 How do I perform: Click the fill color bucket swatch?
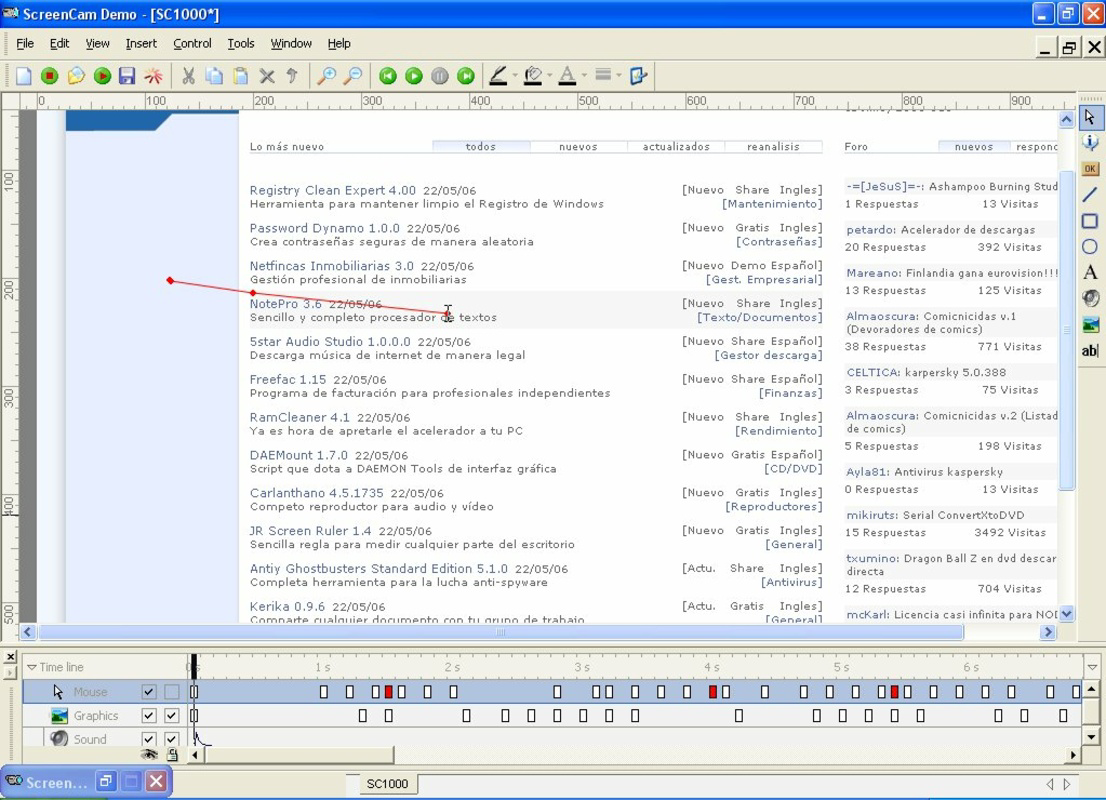533,76
